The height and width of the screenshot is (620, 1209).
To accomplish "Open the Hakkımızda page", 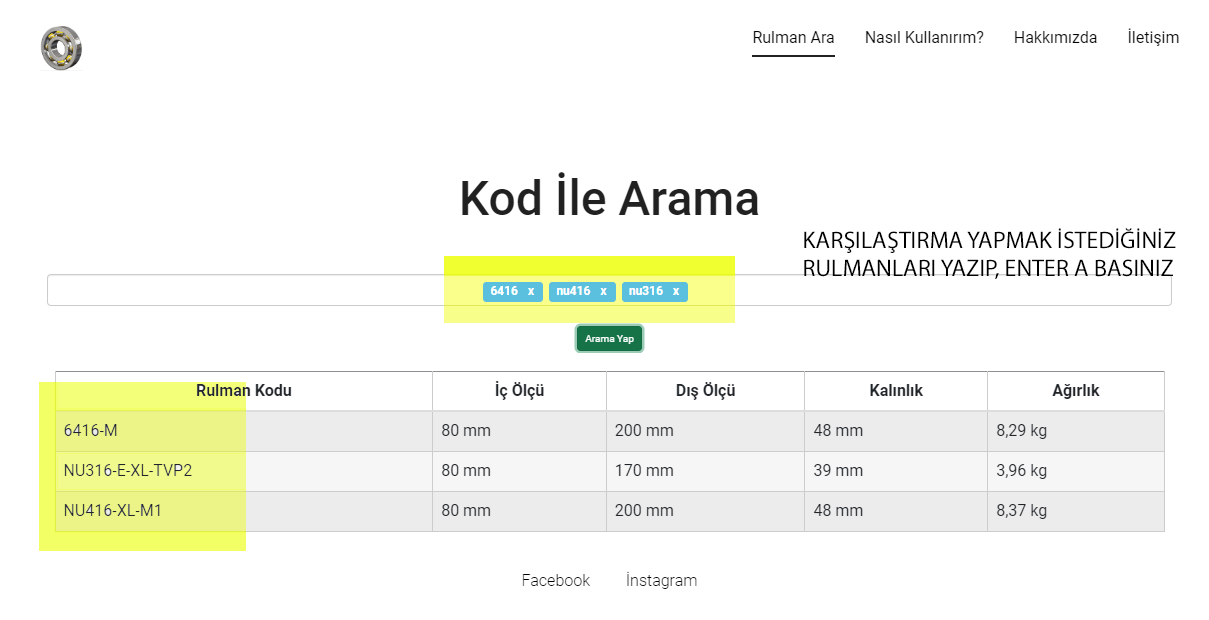I will 1055,38.
